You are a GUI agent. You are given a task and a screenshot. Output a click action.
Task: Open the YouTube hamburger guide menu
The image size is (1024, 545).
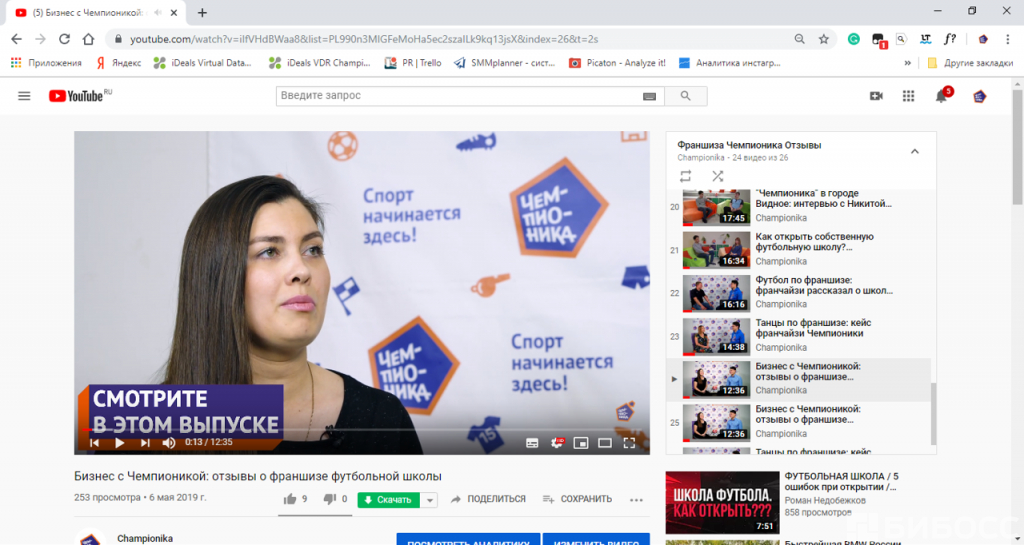click(24, 96)
